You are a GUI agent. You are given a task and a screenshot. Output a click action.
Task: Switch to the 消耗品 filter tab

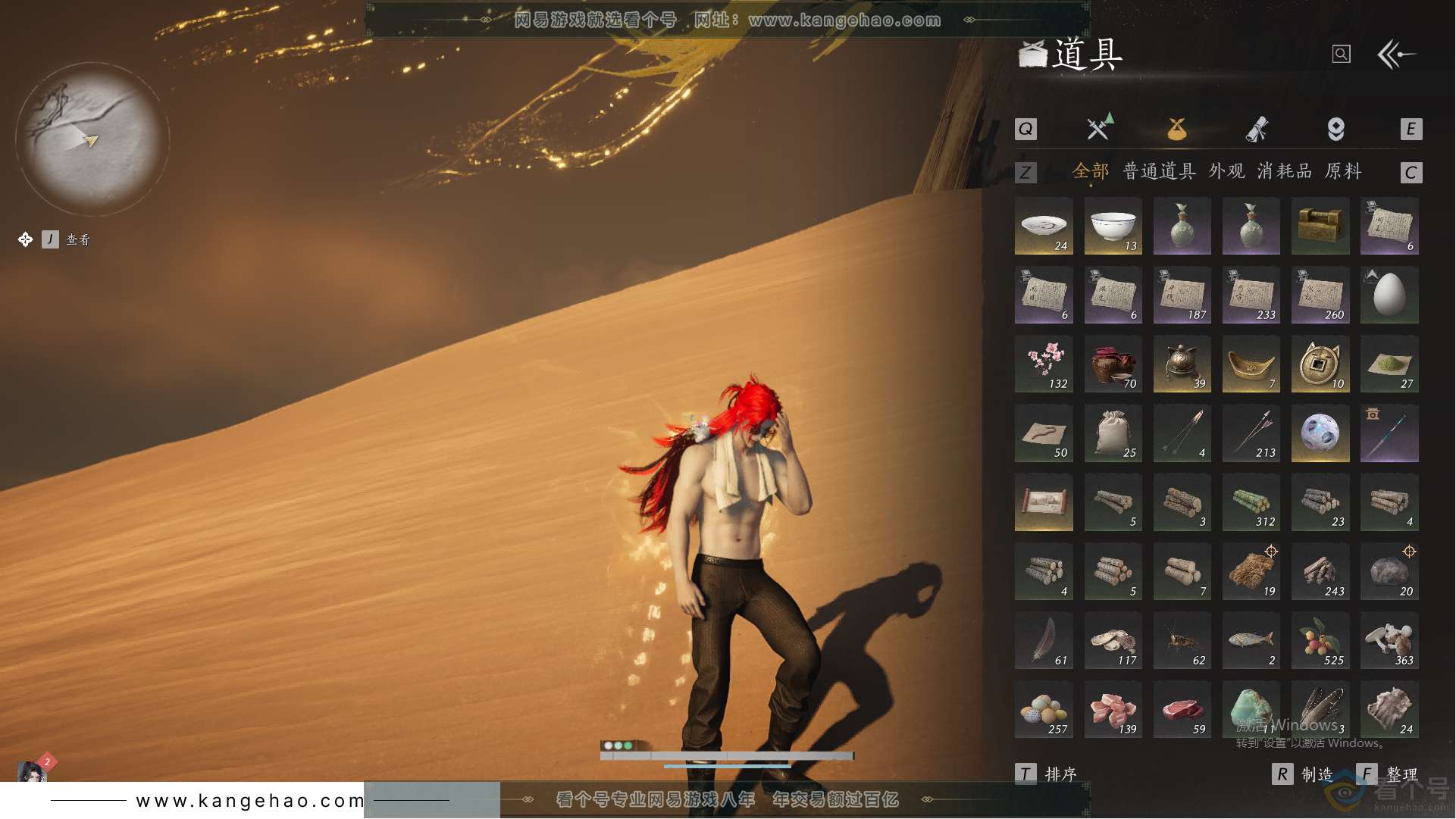[x=1285, y=171]
